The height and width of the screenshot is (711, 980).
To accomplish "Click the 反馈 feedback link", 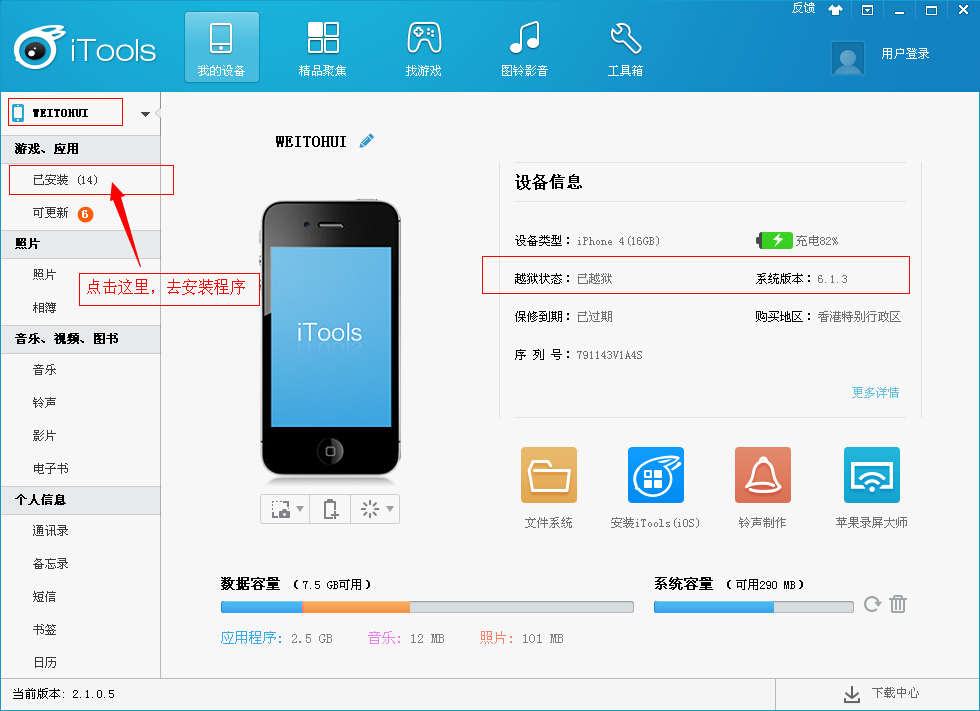I will 803,8.
